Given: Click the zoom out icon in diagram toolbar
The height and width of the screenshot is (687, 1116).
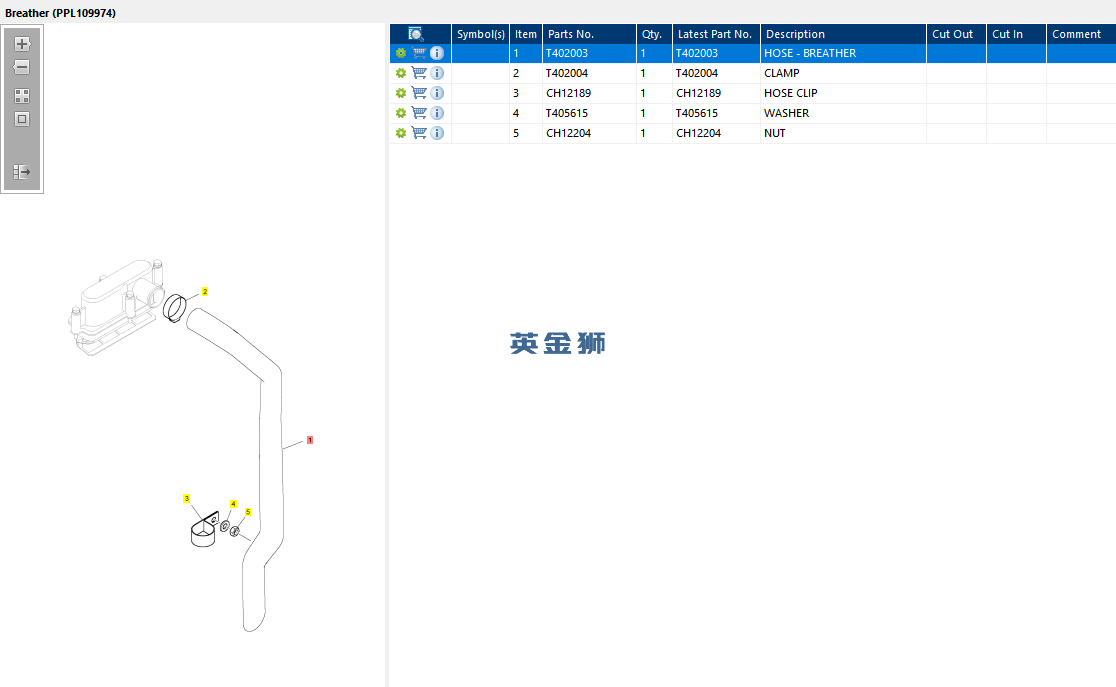Looking at the screenshot, I should coord(22,67).
